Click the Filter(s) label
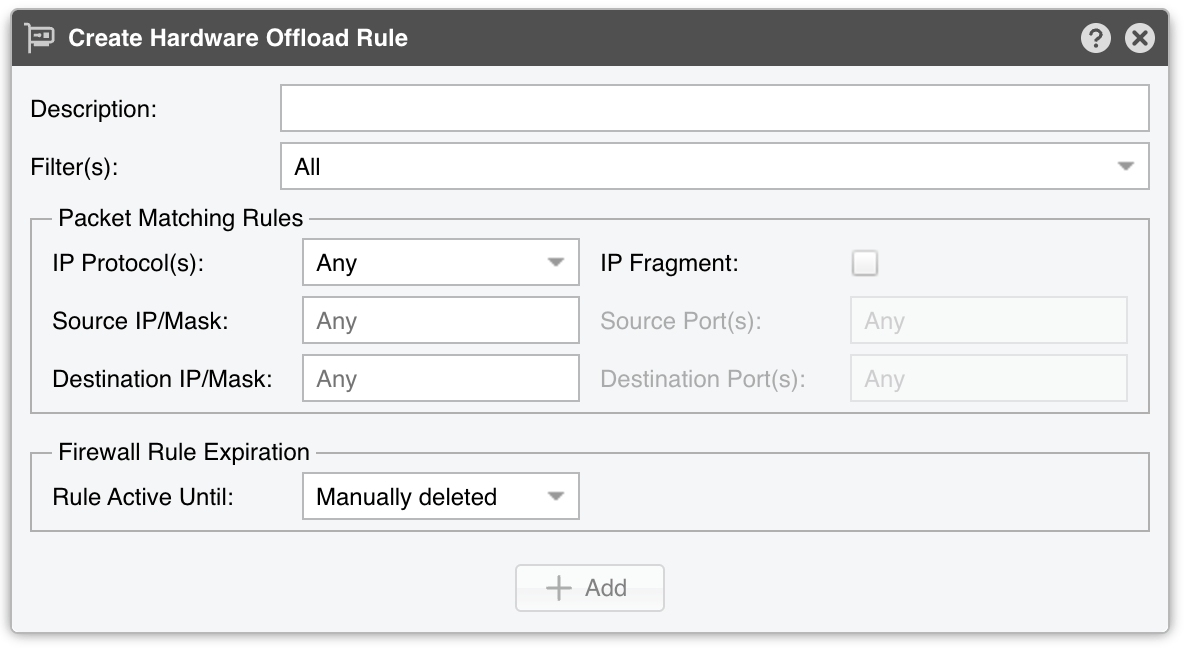Image resolution: width=1184 pixels, height=648 pixels. (x=74, y=167)
